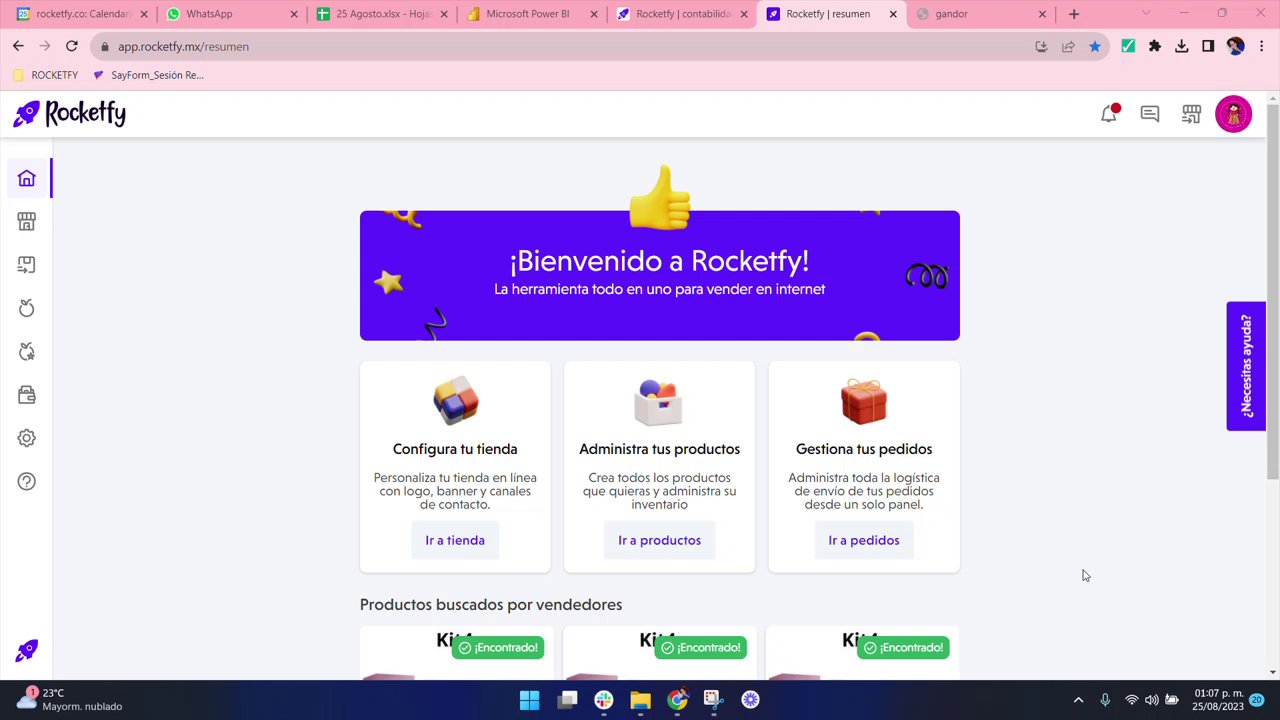Go forward with the browser forward arrow
This screenshot has height=720, width=1280.
[45, 46]
